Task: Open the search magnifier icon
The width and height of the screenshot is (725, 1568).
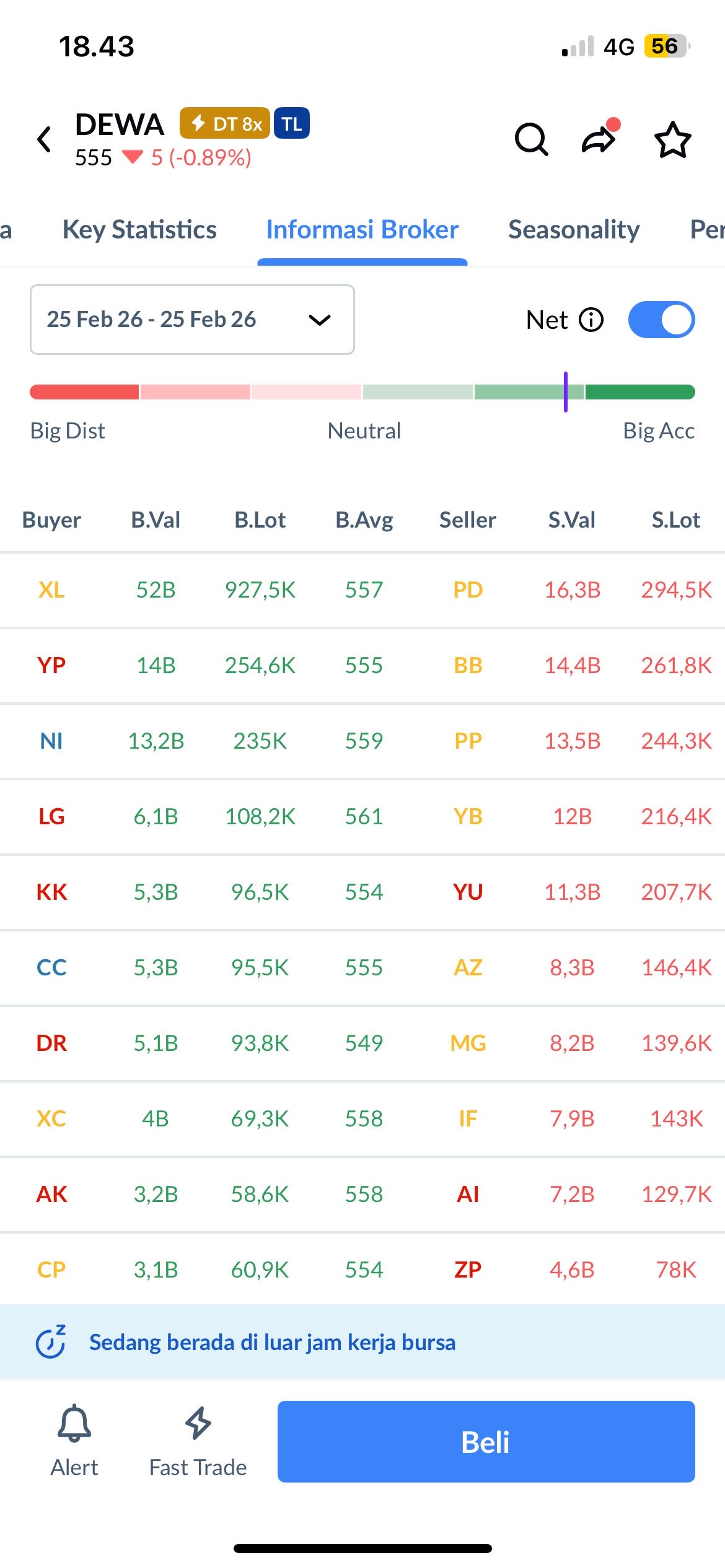Action: (x=531, y=139)
